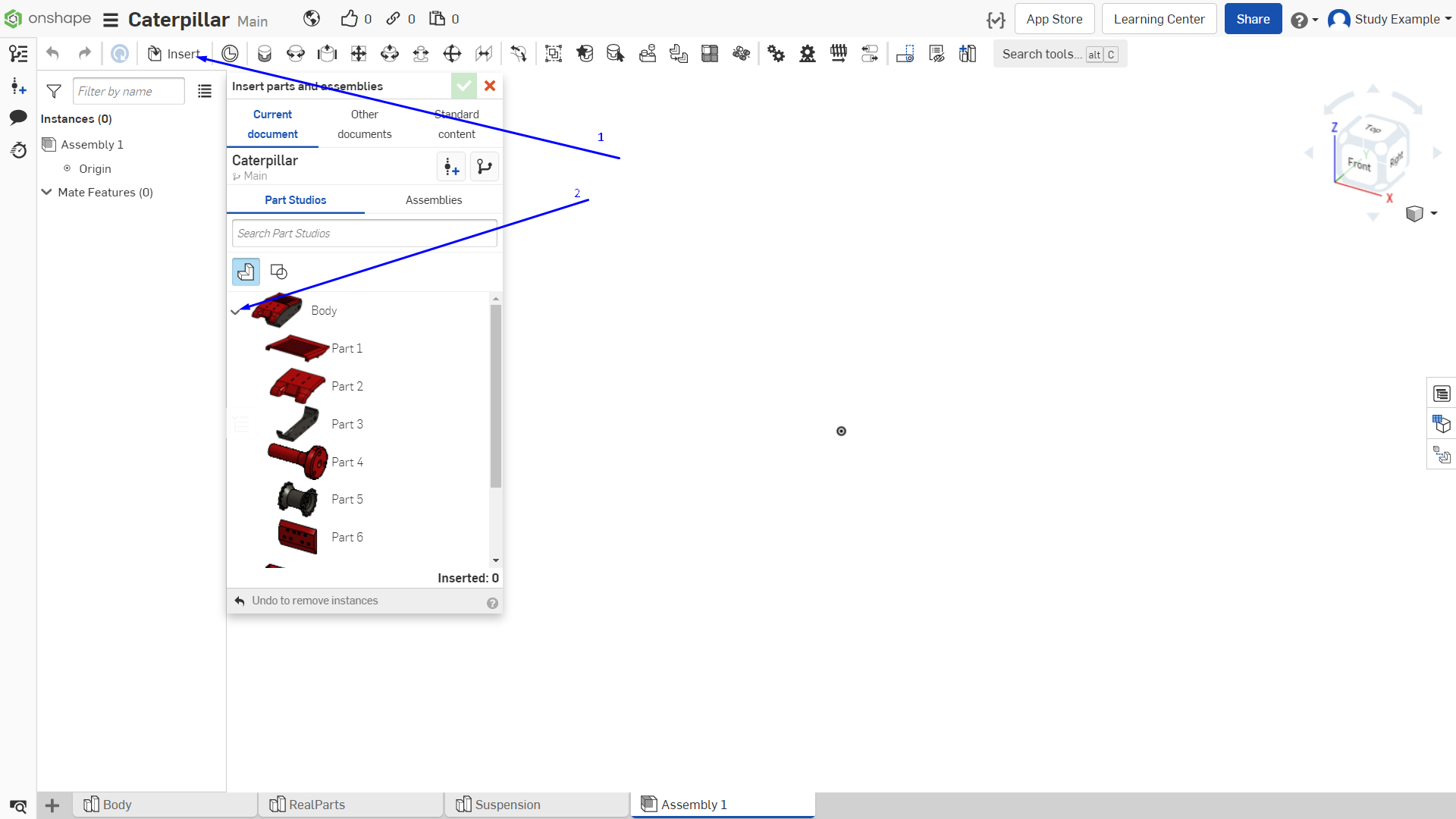The image size is (1456, 819).
Task: Open the Configuration panel icon on right edge
Action: pyautogui.click(x=1442, y=424)
